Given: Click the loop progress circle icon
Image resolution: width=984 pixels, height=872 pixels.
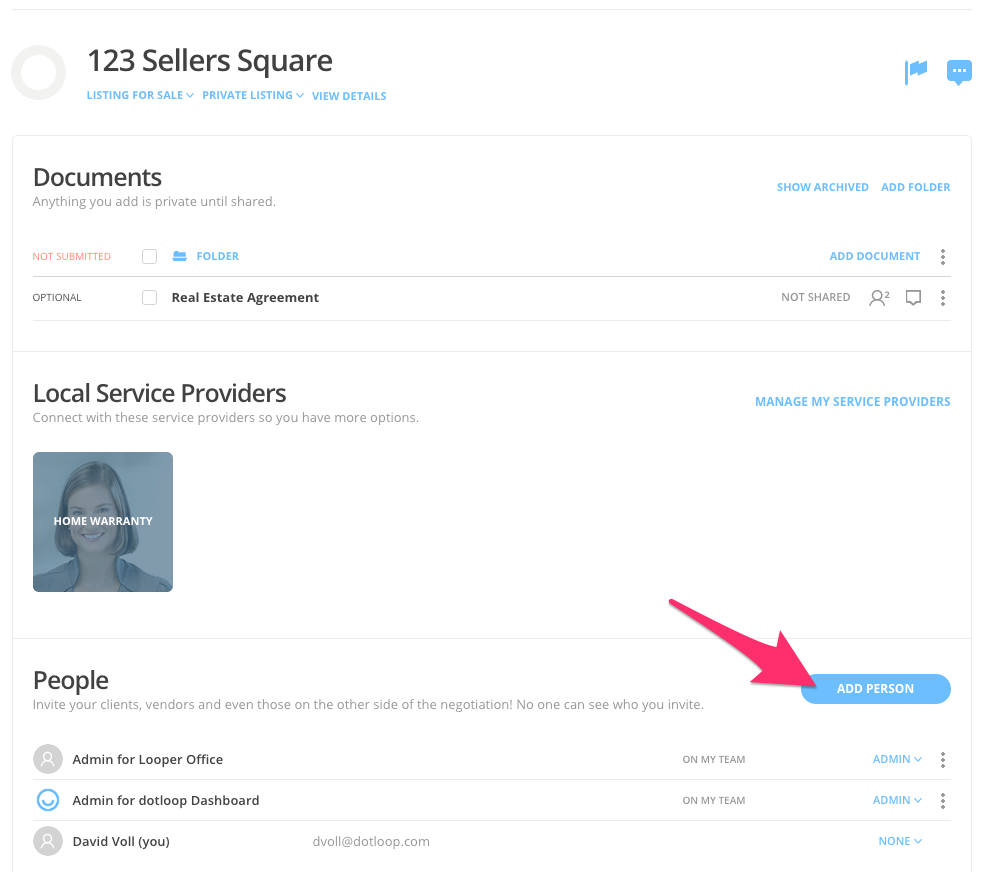Looking at the screenshot, I should pos(38,72).
